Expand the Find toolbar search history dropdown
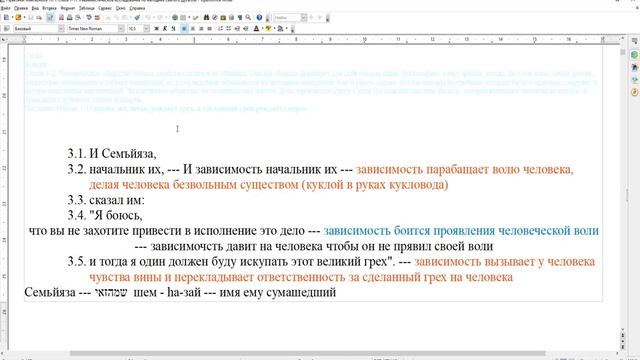640x360 pixels. 304,18
